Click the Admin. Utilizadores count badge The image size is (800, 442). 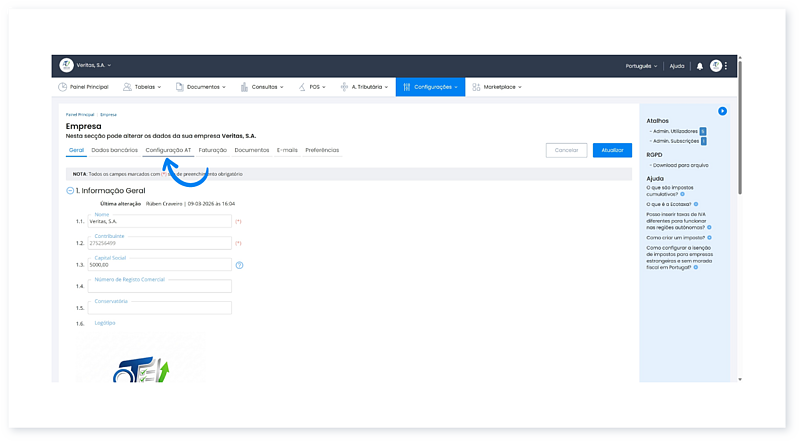click(x=703, y=131)
